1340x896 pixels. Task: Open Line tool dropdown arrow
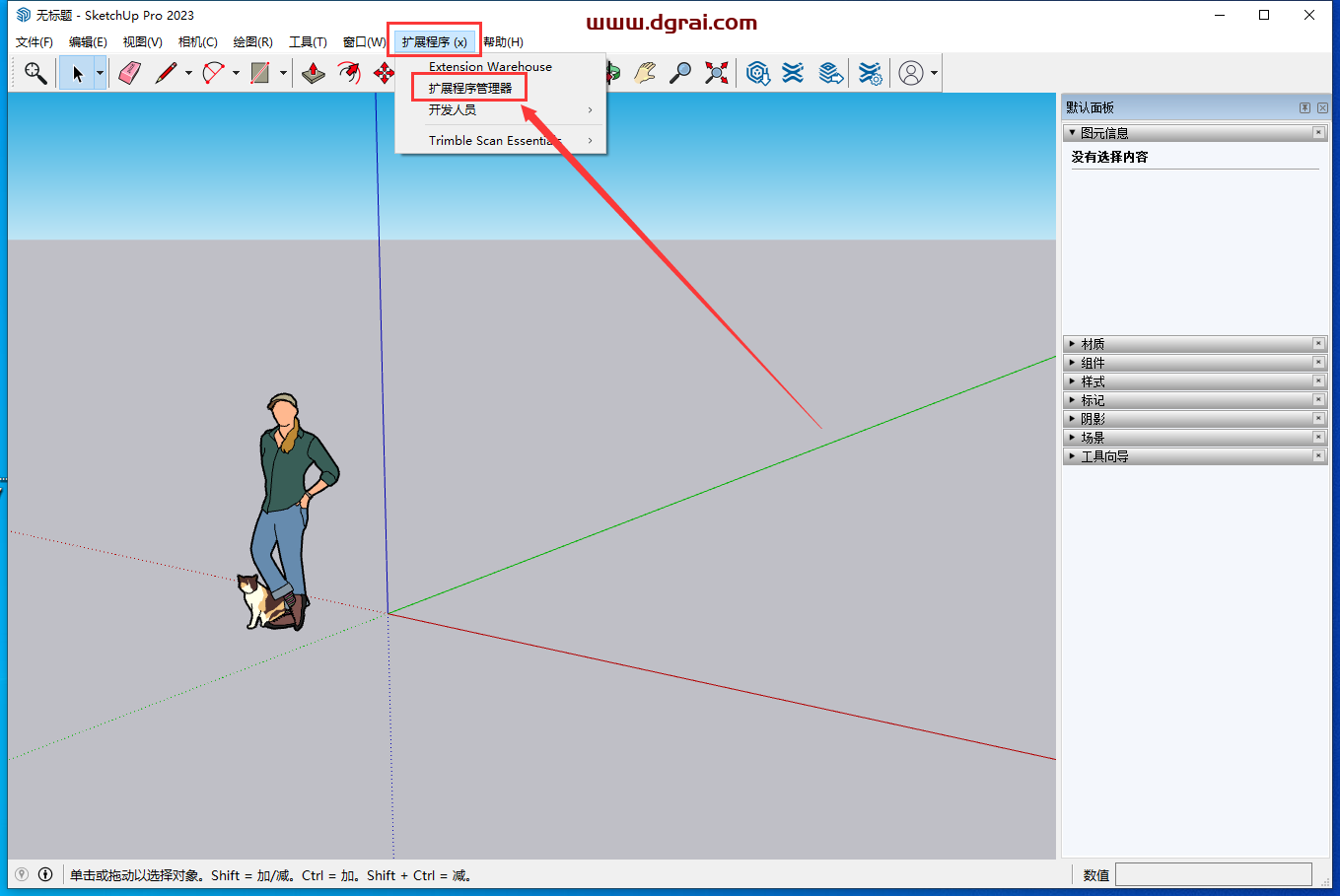tap(188, 73)
